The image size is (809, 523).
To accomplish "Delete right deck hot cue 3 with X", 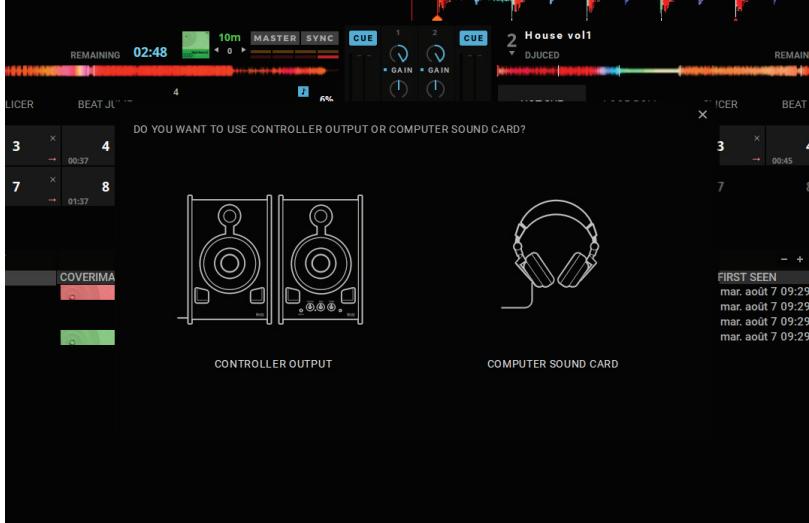I will pyautogui.click(x=757, y=138).
